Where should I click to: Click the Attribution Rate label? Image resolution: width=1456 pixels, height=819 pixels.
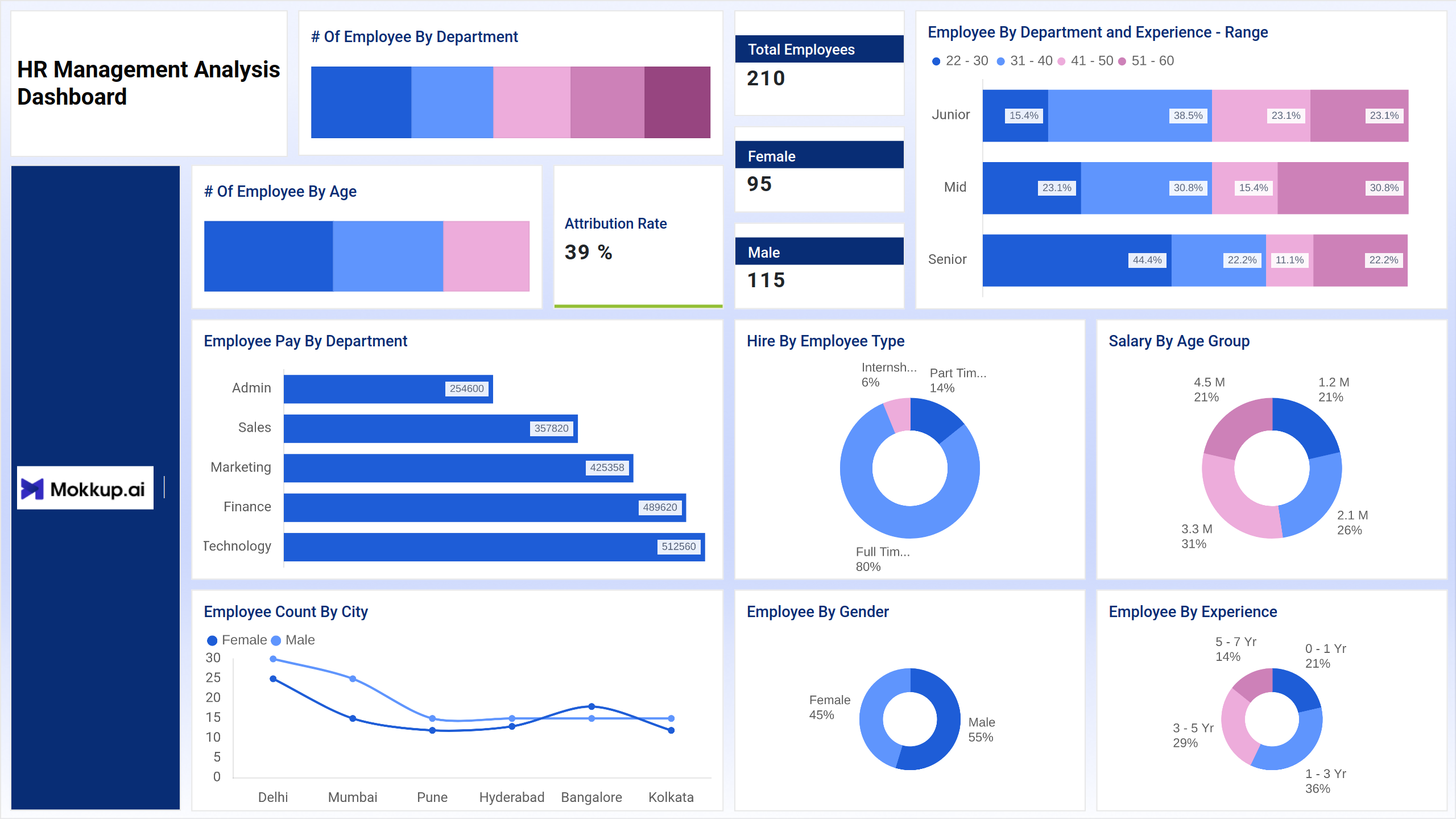coord(615,224)
